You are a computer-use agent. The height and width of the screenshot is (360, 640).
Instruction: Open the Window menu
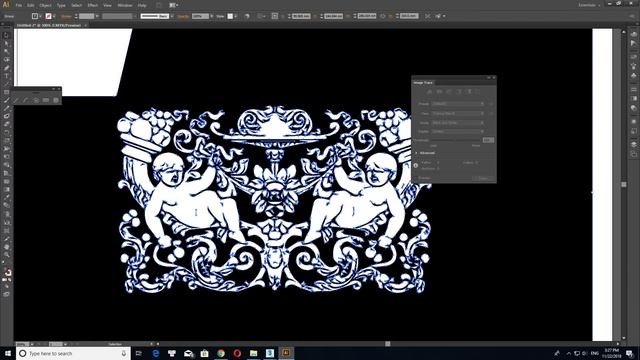[x=124, y=5]
